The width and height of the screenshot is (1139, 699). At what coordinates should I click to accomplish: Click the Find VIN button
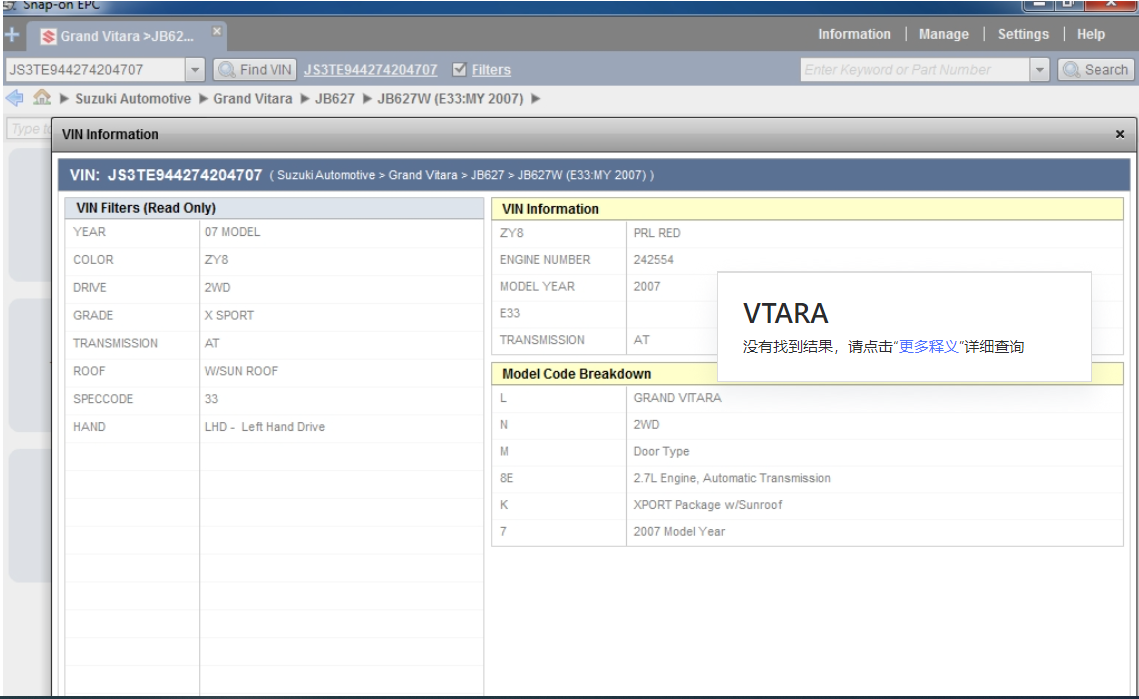(254, 70)
